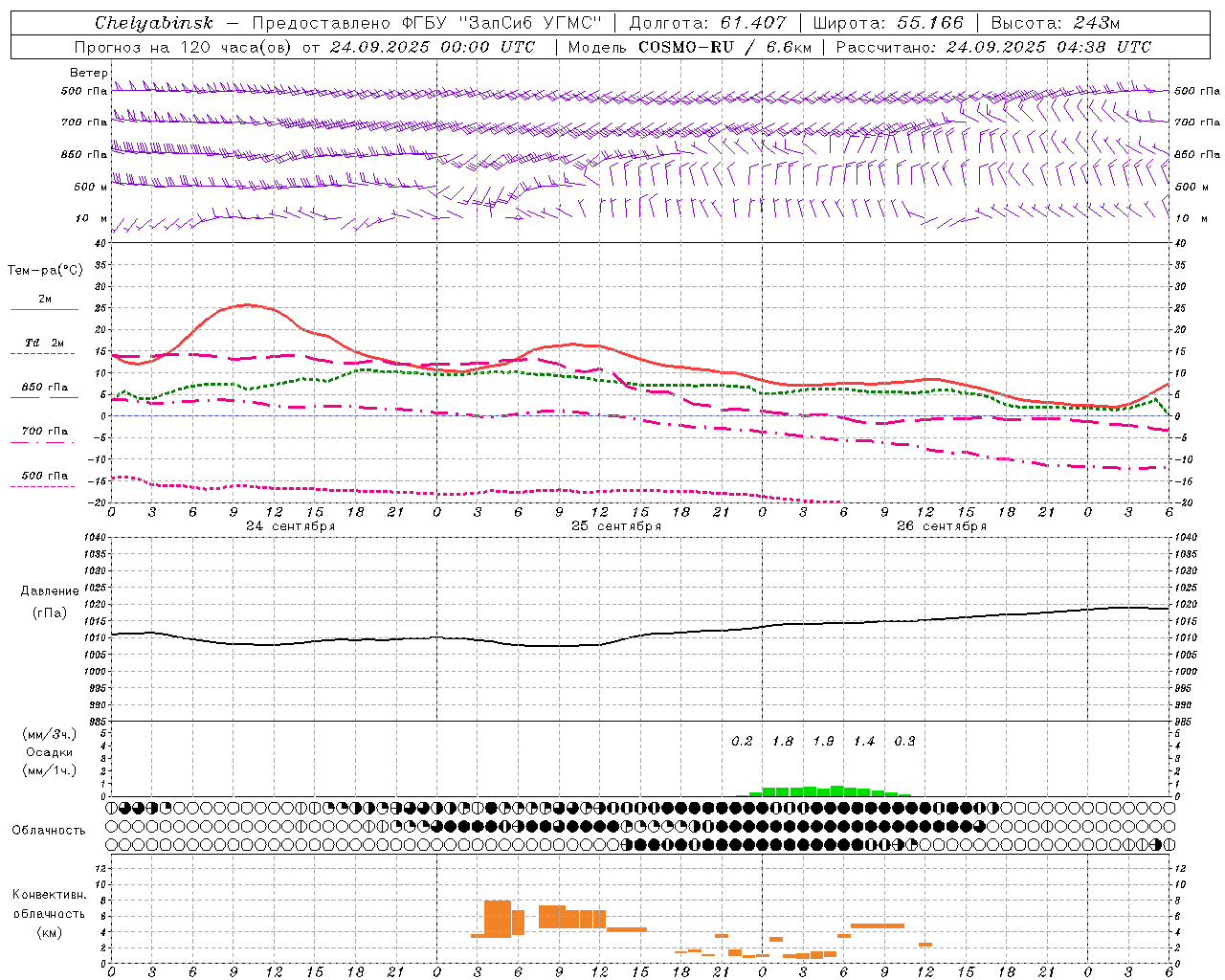Click the 'Ветер' wind panel label
The height and width of the screenshot is (980, 1225).
tap(88, 73)
